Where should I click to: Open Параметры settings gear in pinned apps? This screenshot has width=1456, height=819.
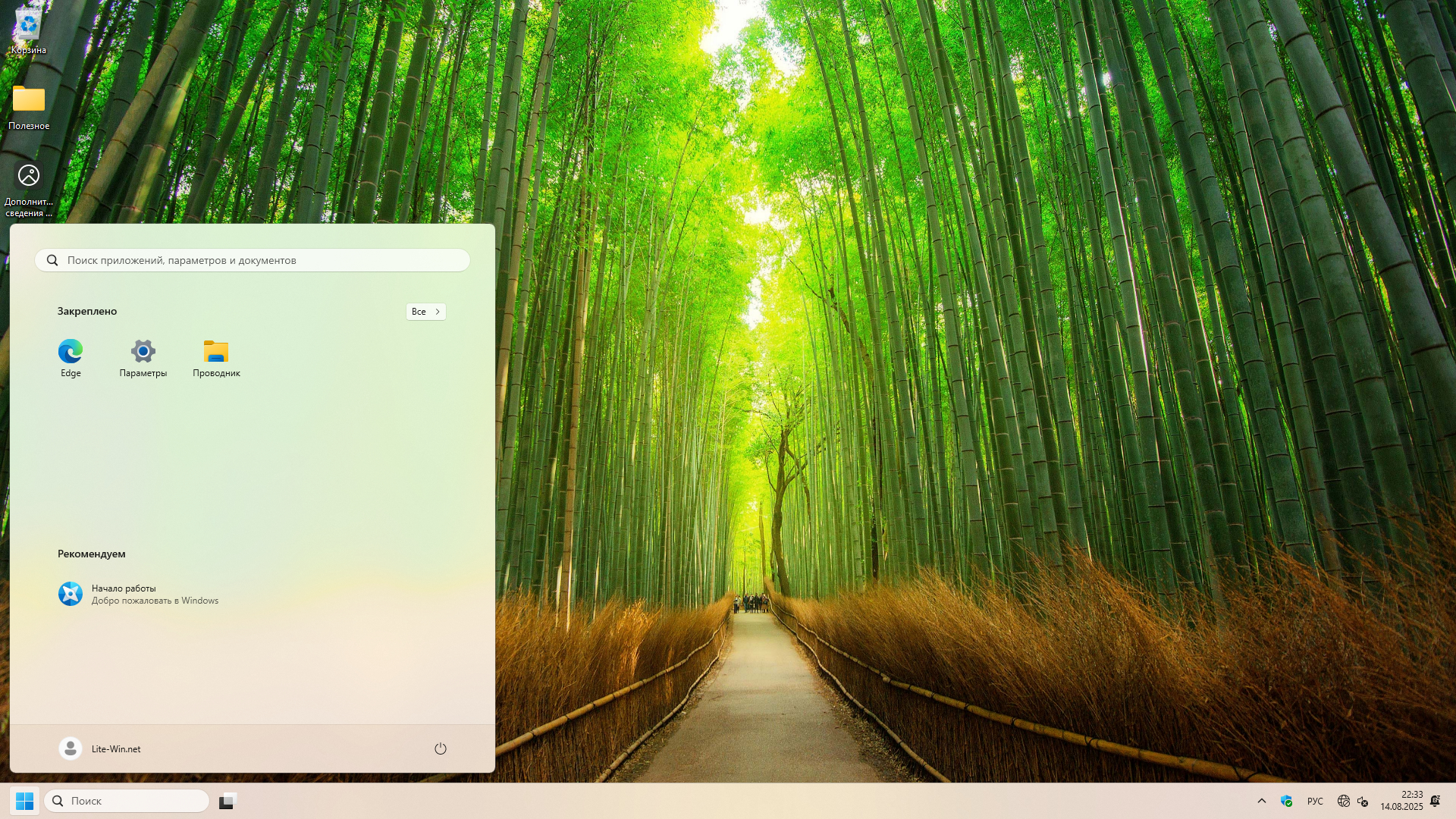tap(143, 352)
